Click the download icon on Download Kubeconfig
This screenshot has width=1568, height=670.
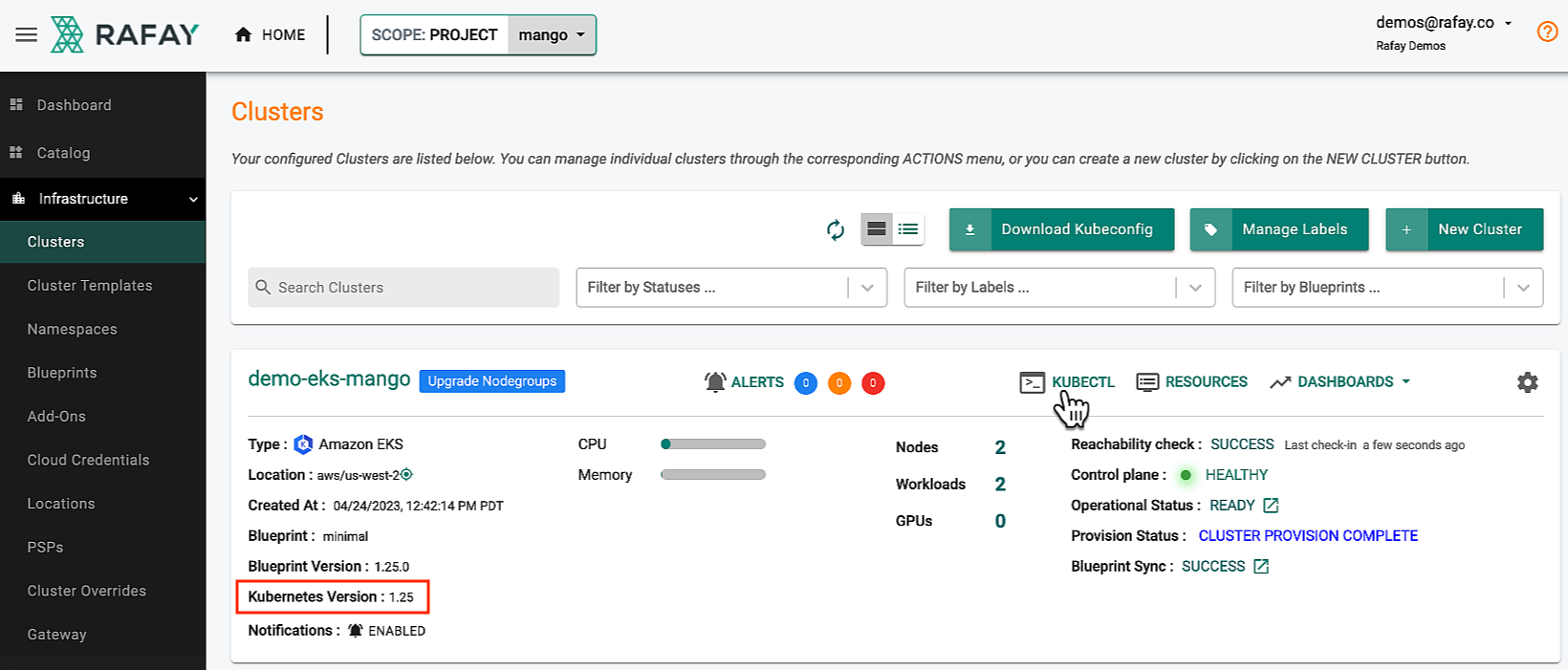[970, 229]
